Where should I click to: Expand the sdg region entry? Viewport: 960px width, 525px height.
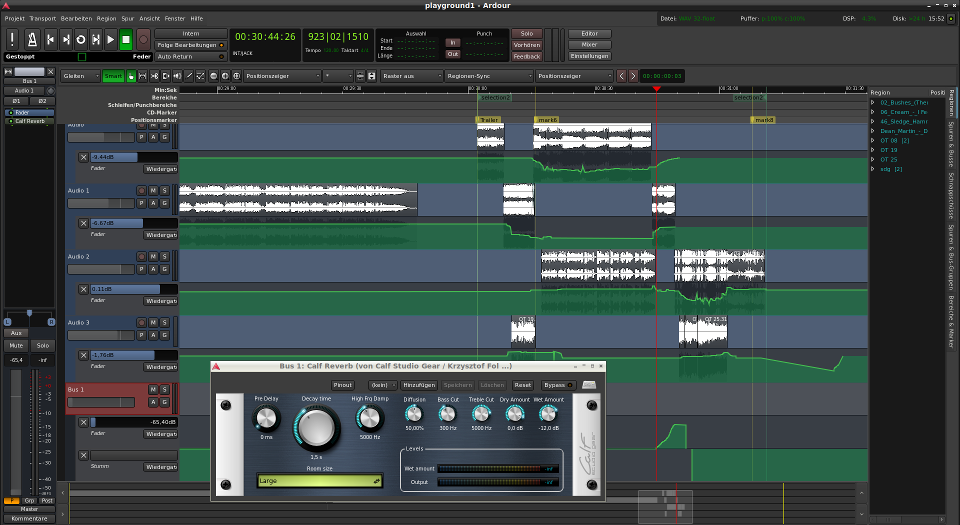point(872,169)
